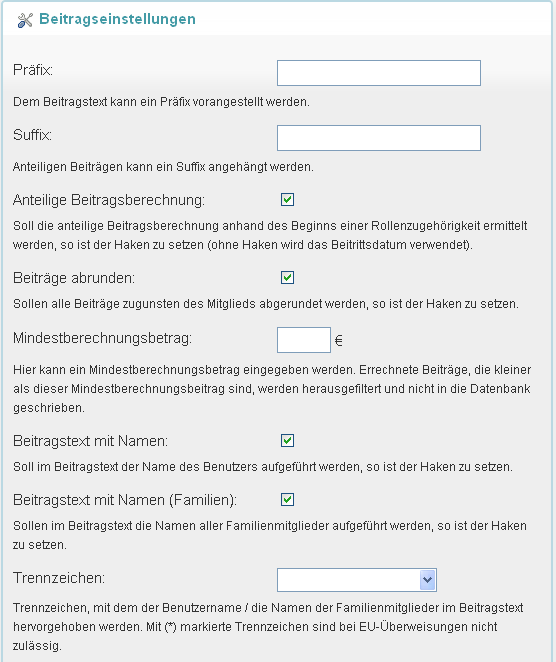
Task: Click the Präfix label
Action: click(x=33, y=70)
